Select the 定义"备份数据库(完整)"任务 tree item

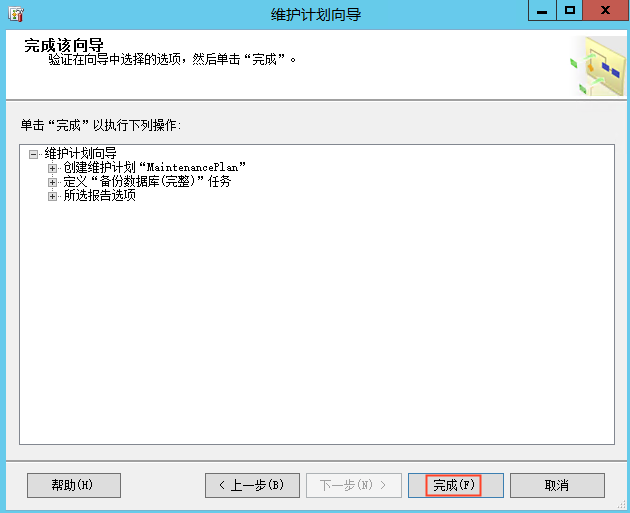[147, 181]
